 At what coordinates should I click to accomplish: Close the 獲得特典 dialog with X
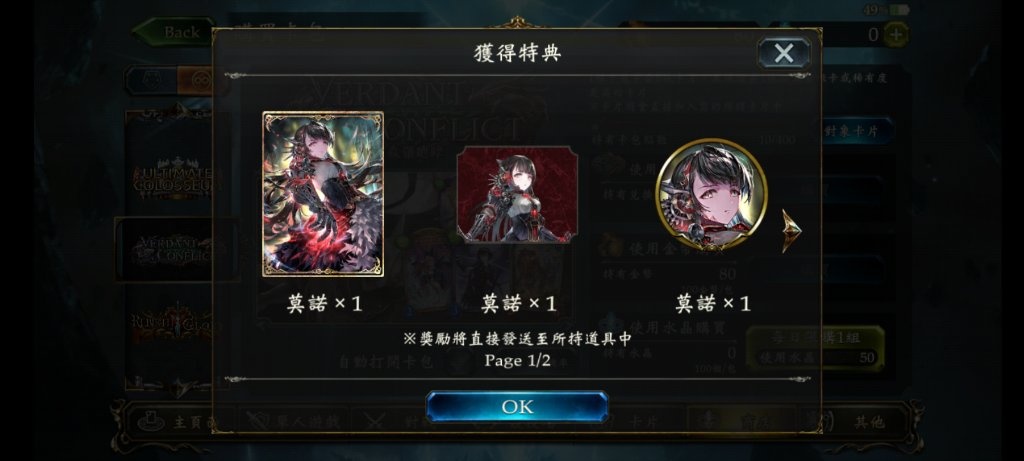(784, 53)
